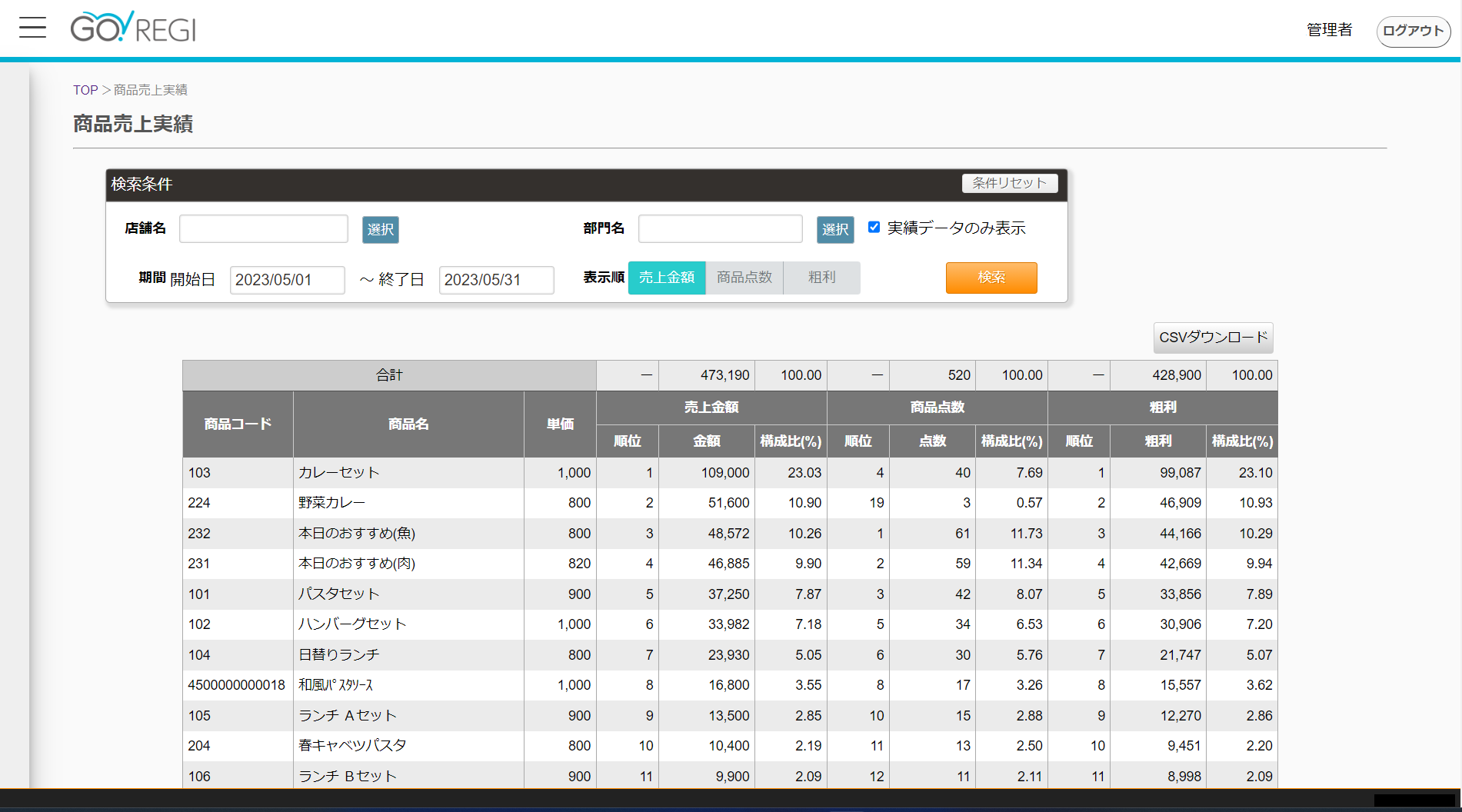1462x812 pixels.
Task: Click gross profit 99,087 cell
Action: pyautogui.click(x=1158, y=473)
